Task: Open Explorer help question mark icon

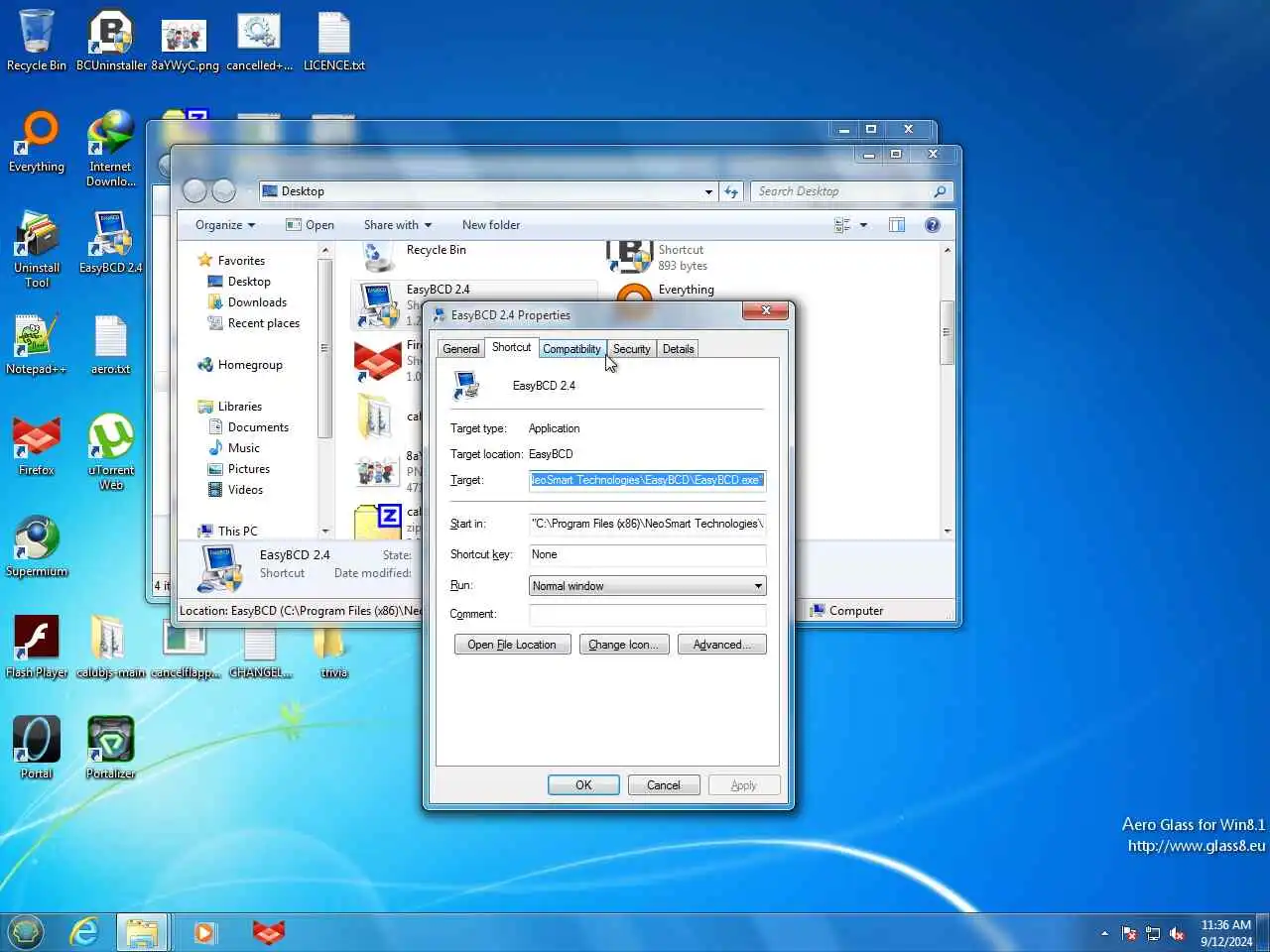Action: coord(933,225)
